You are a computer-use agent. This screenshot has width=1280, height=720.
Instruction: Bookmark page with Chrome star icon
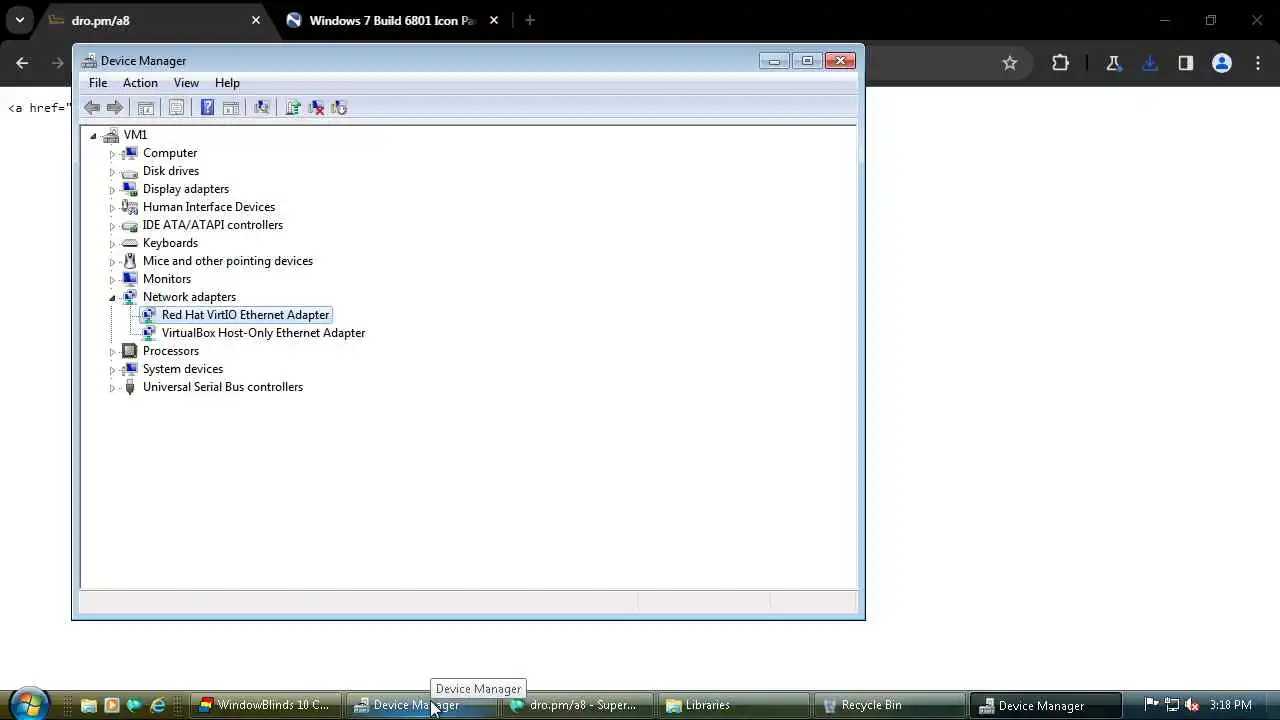click(x=1010, y=63)
